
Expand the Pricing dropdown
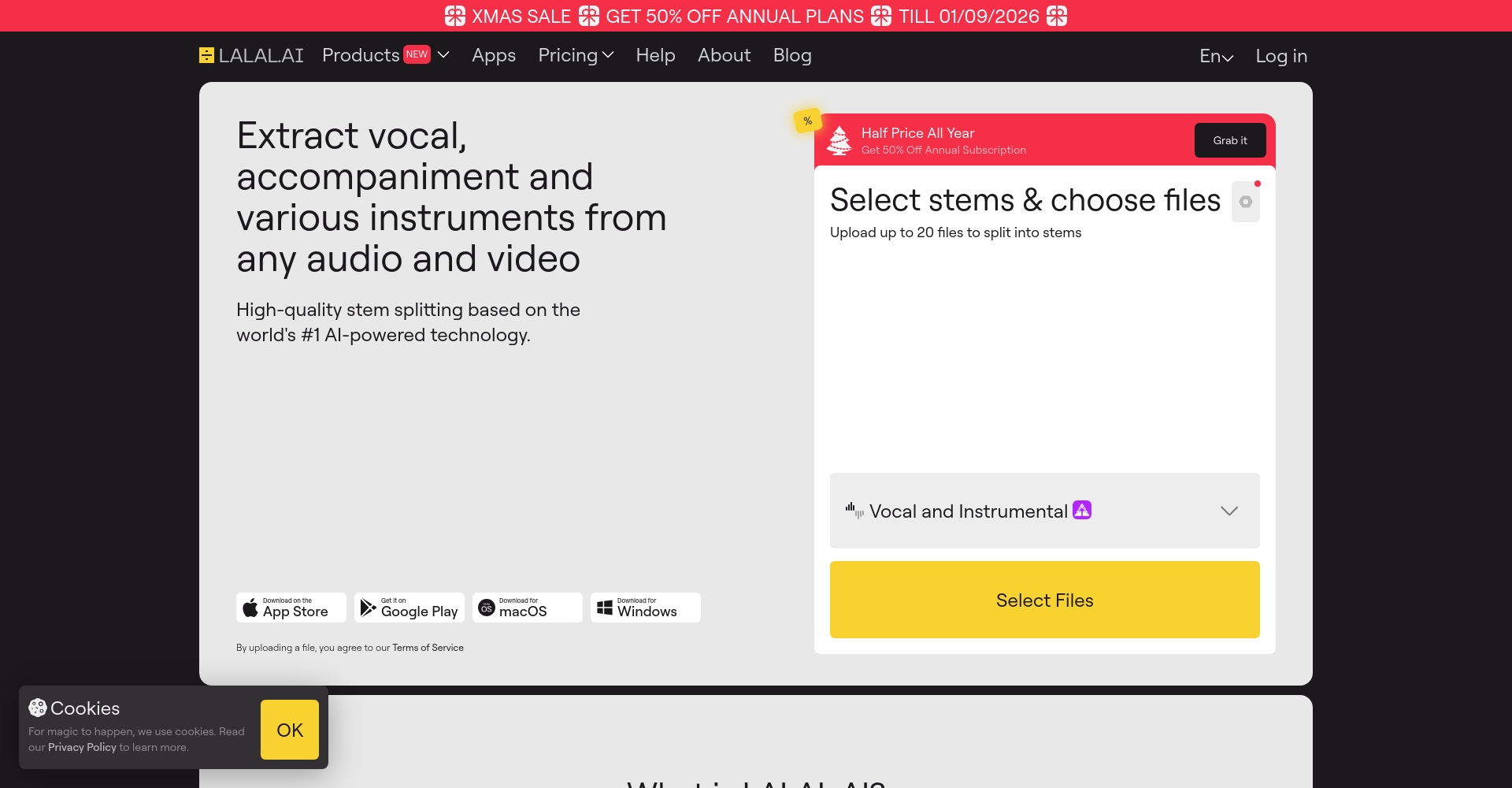coord(576,55)
